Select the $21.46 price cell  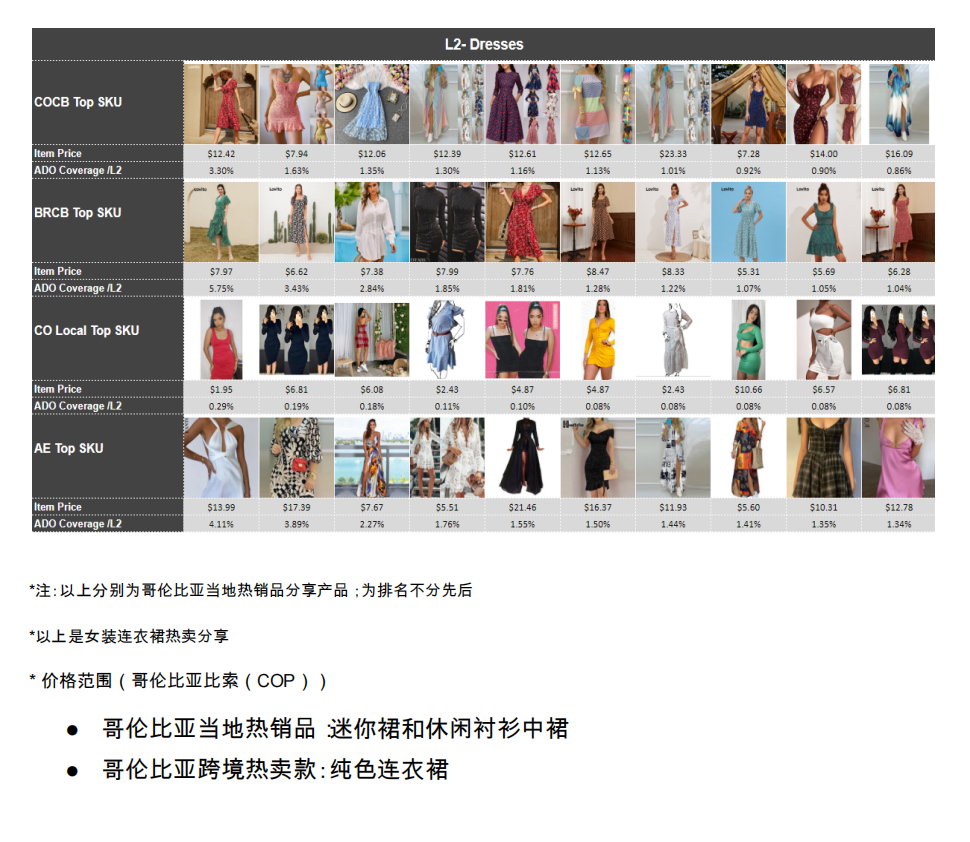coord(522,508)
